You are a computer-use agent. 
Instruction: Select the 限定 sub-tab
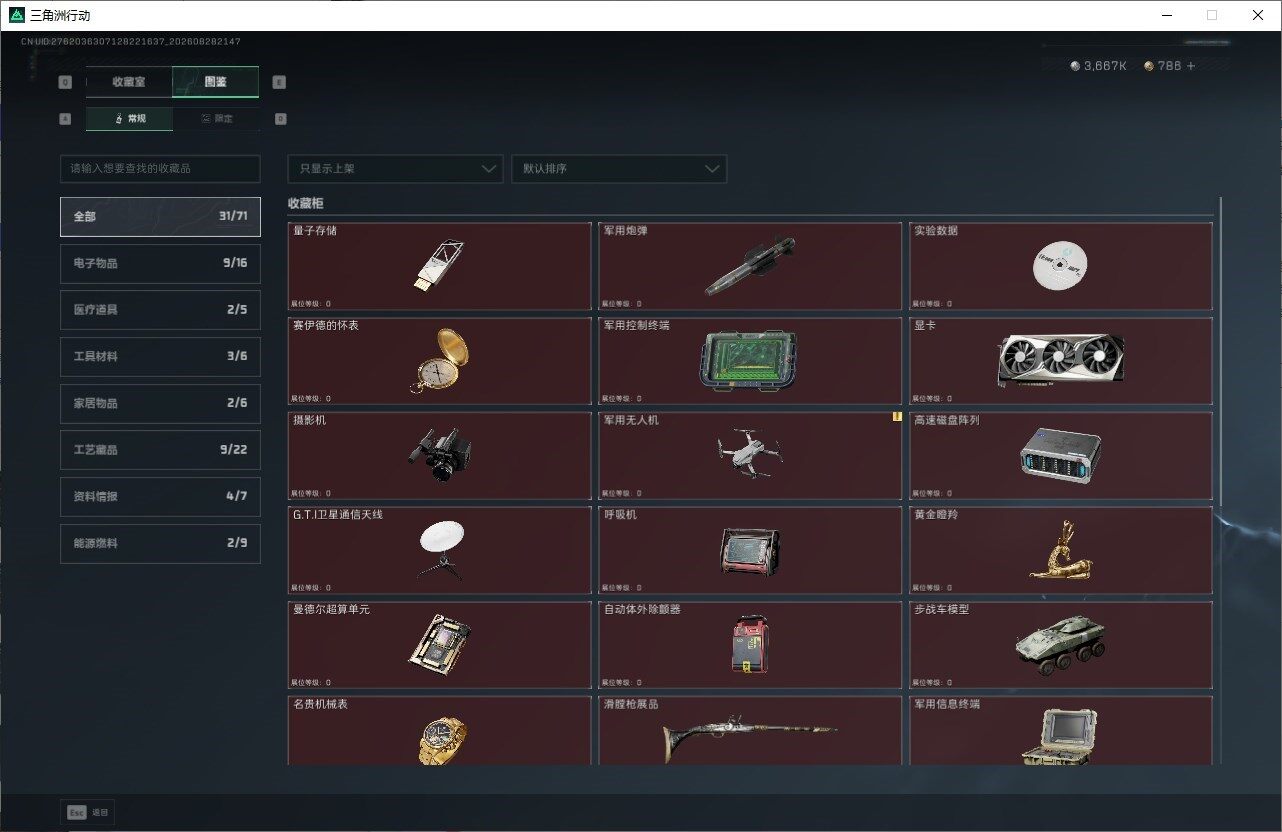pyautogui.click(x=216, y=118)
